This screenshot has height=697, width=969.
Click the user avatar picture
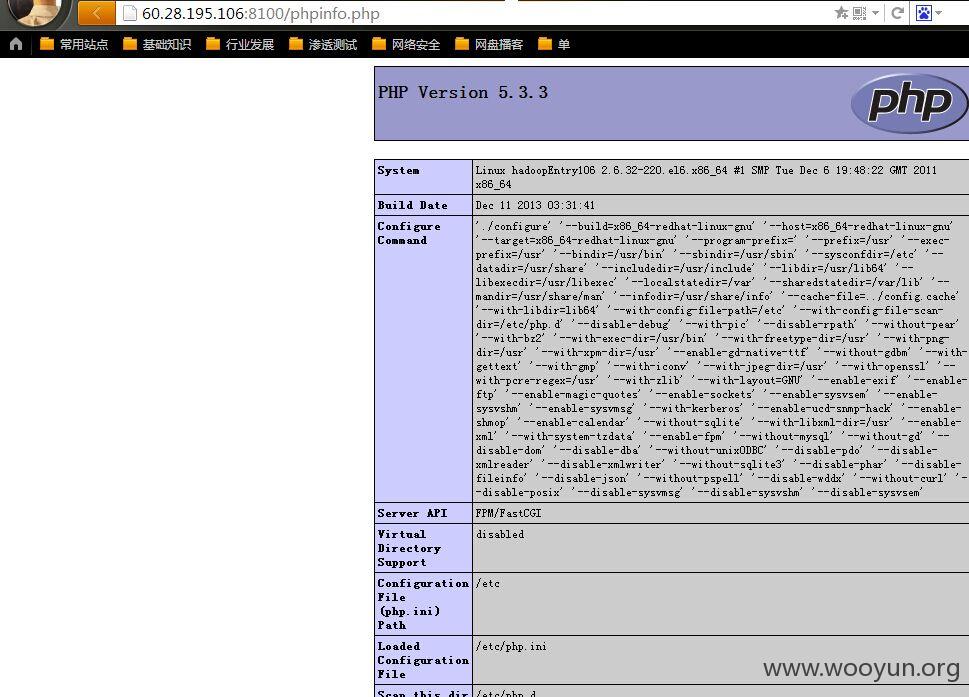coord(35,12)
